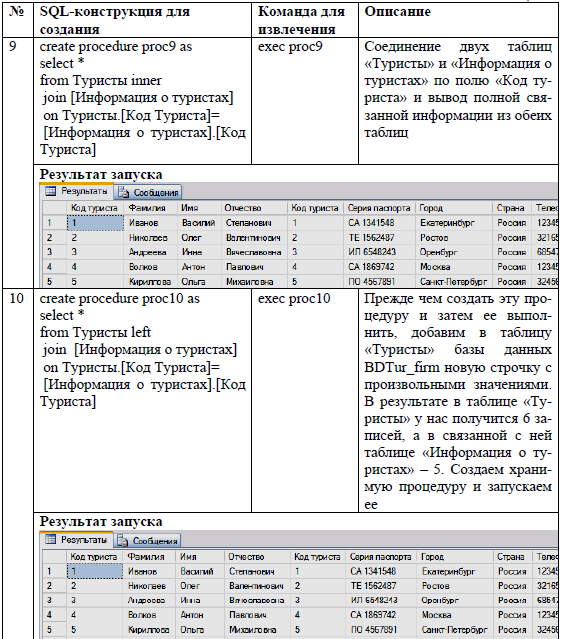The image size is (561, 639).
Task: Click Отчество column header in proc10 grid
Action: coord(257,557)
